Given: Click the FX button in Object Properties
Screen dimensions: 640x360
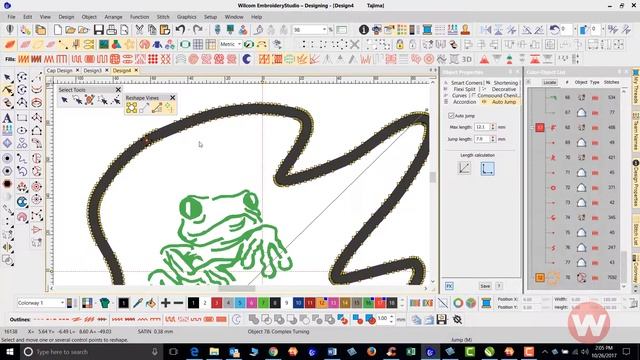Looking at the screenshot, I should [449, 286].
